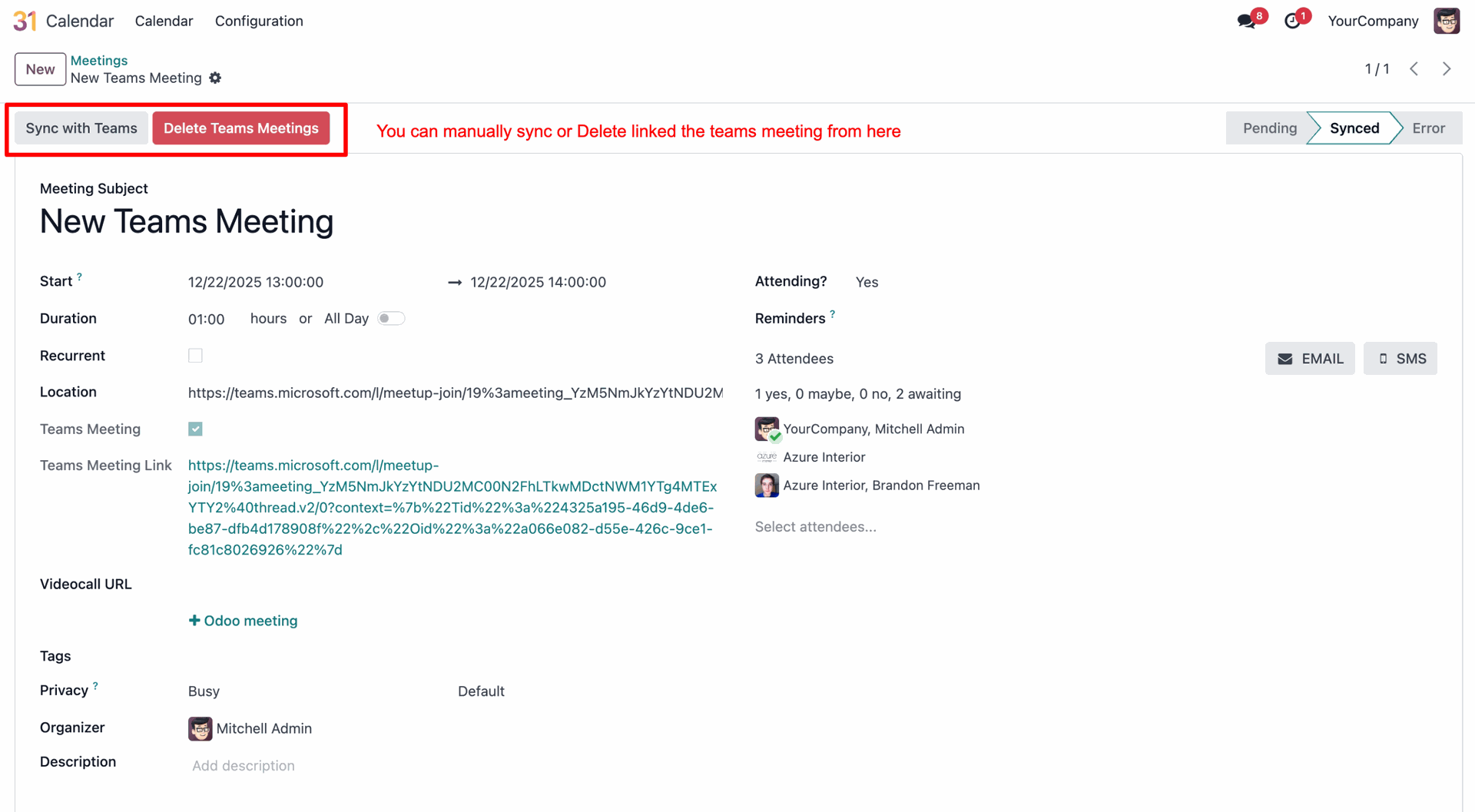Click the SMS attendees button
Viewport: 1475px width, 812px height.
pyautogui.click(x=1400, y=359)
